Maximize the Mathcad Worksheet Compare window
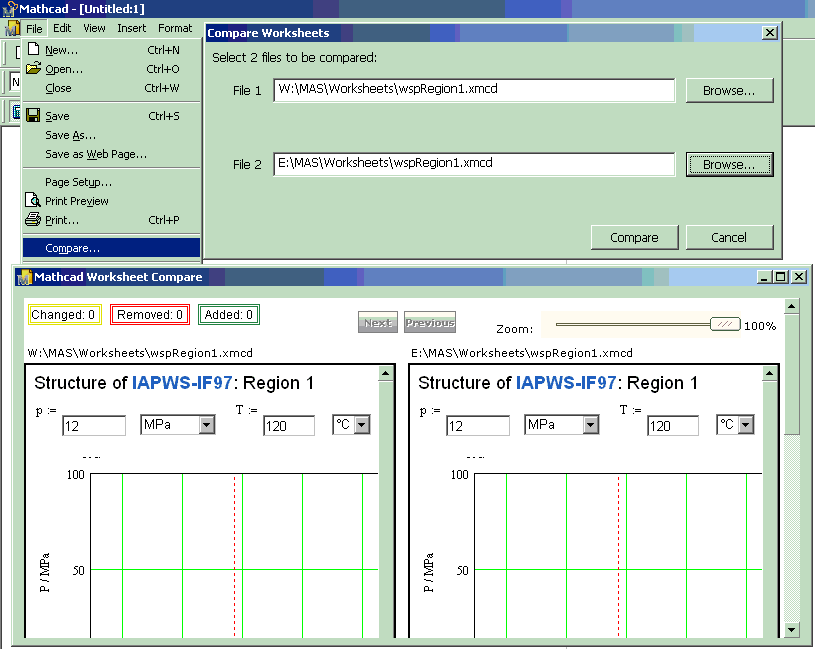Screen dimensions: 815x649 pyautogui.click(x=781, y=277)
